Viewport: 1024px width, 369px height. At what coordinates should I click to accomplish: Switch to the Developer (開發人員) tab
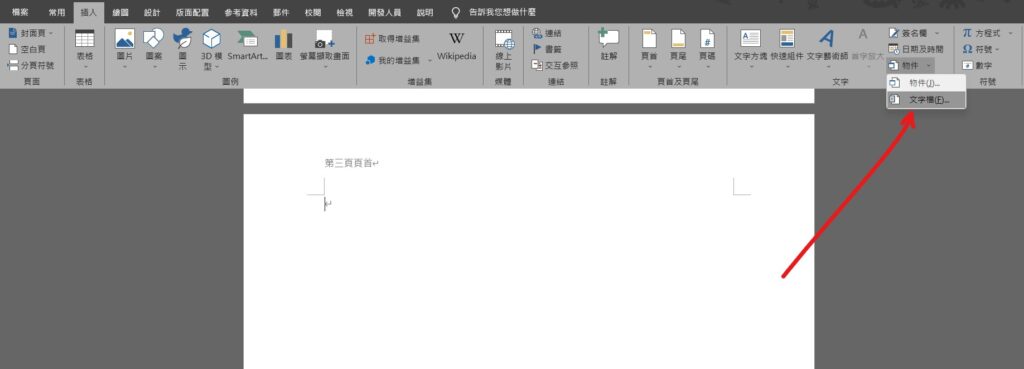click(385, 12)
